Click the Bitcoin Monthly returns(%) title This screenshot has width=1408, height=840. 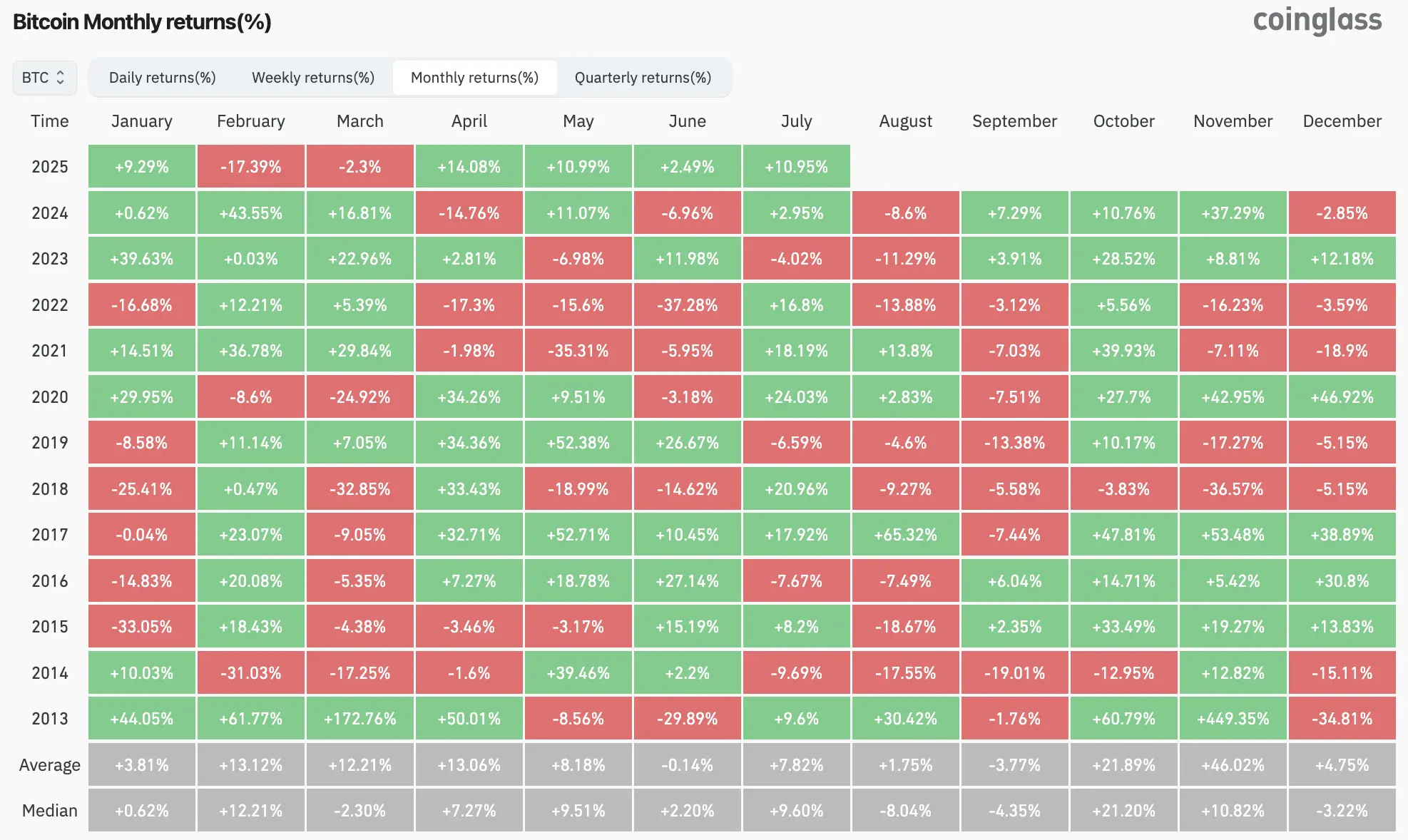point(142,22)
